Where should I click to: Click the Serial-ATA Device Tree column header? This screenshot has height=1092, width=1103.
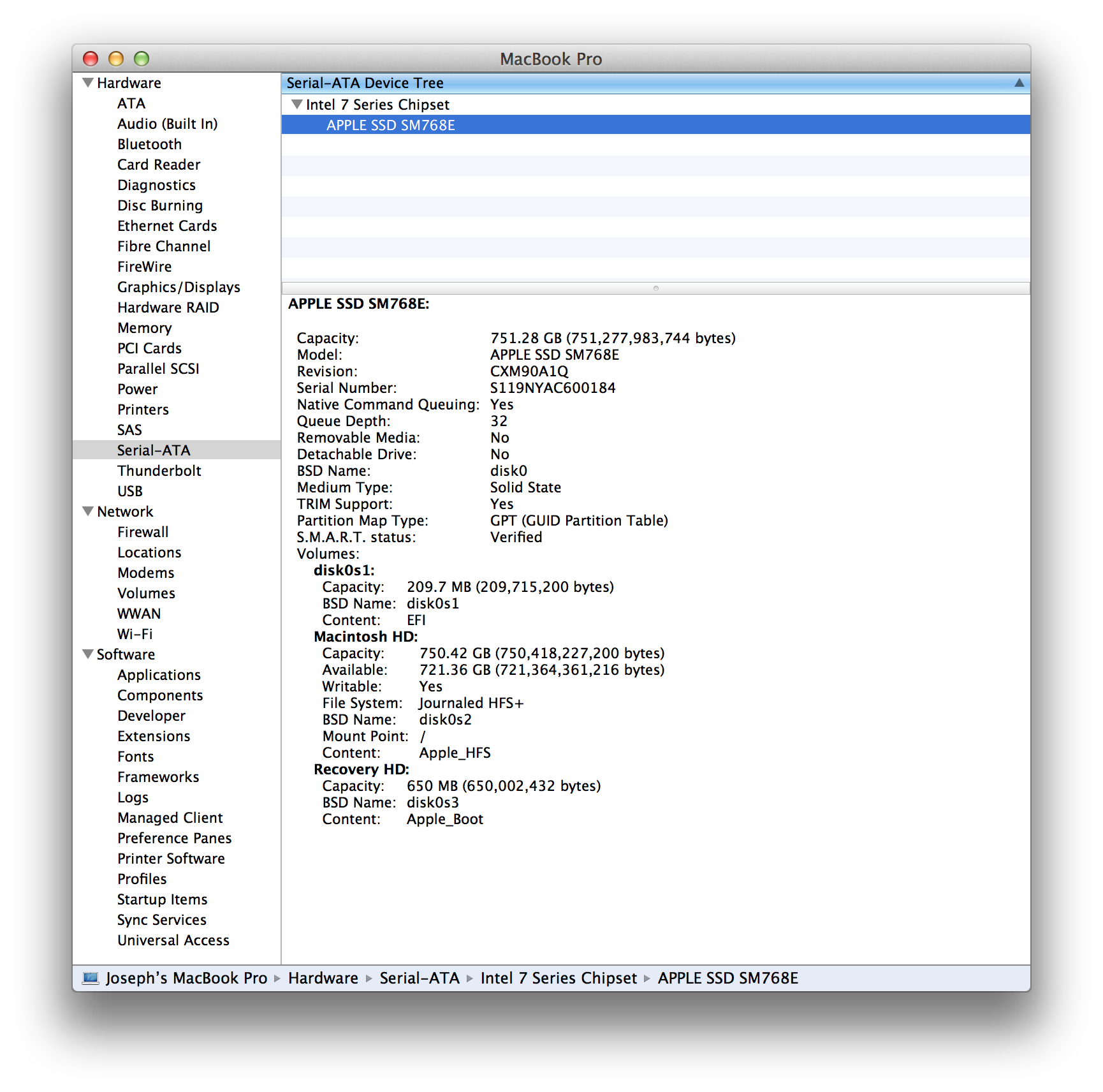click(x=655, y=83)
